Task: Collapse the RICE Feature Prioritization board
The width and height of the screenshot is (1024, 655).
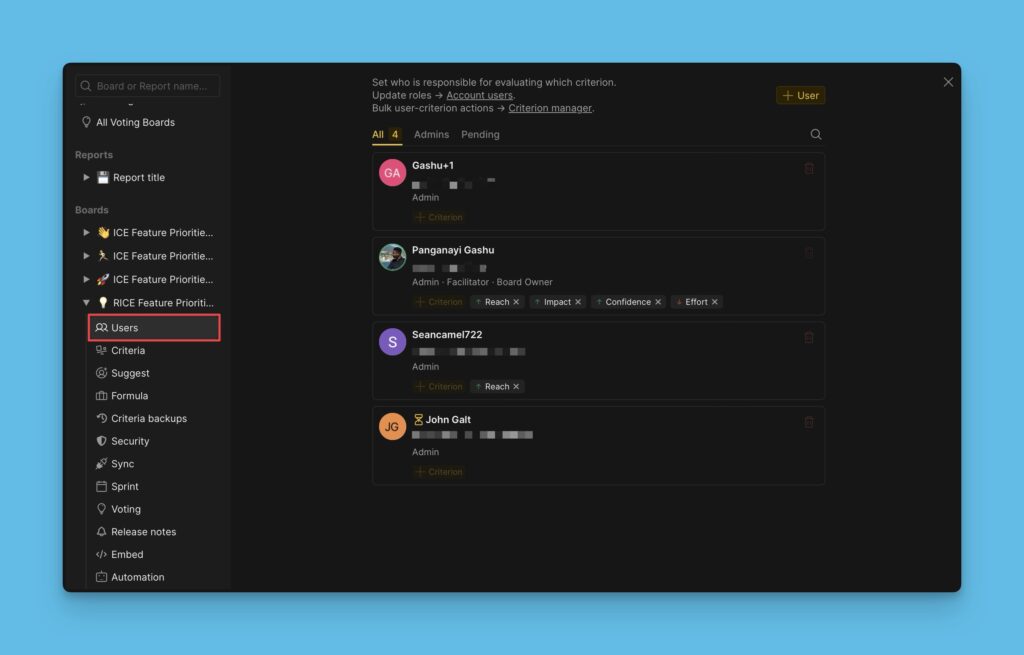Action: pyautogui.click(x=86, y=303)
